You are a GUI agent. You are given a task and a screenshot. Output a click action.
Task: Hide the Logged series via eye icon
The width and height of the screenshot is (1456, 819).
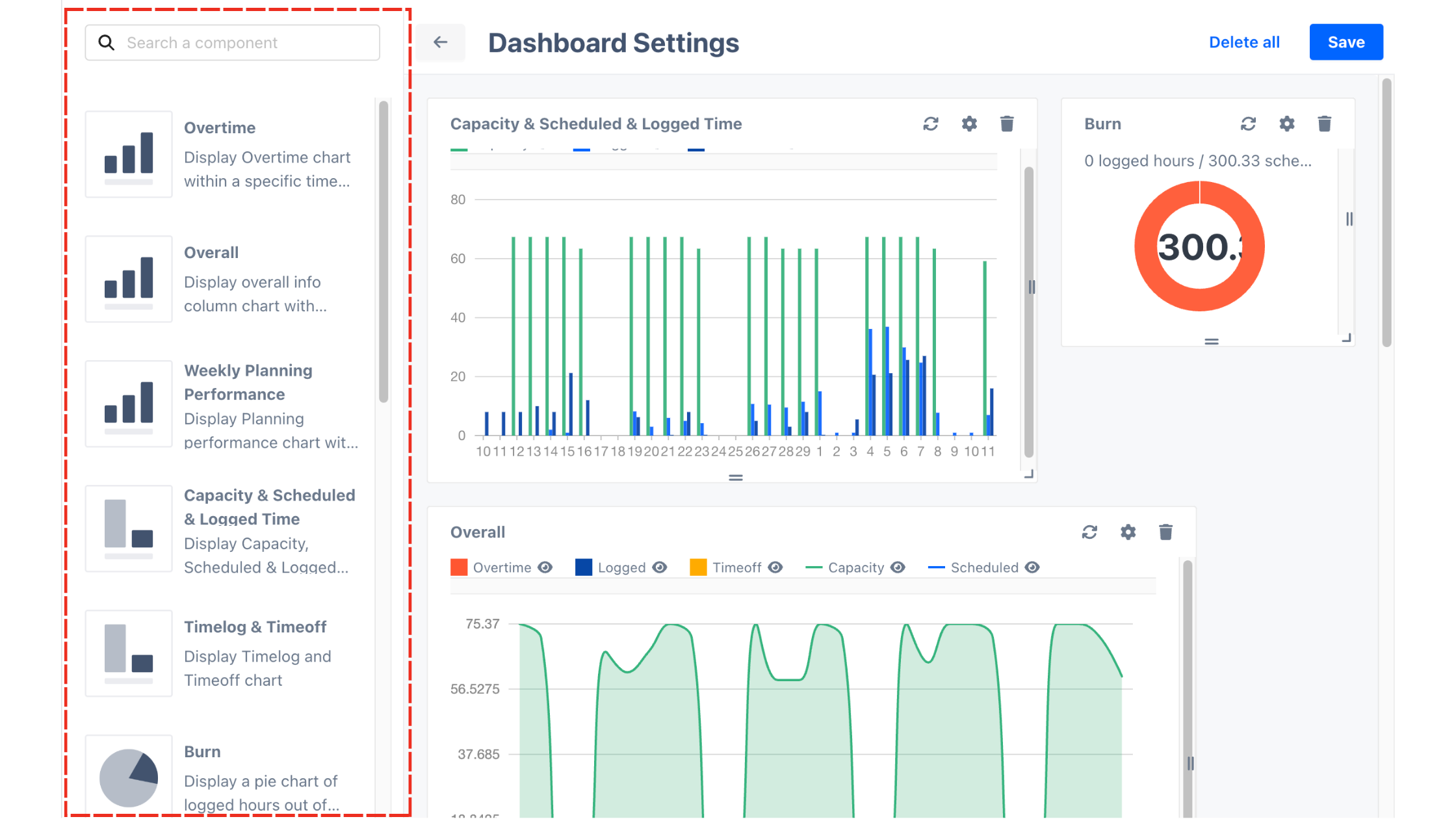point(659,567)
